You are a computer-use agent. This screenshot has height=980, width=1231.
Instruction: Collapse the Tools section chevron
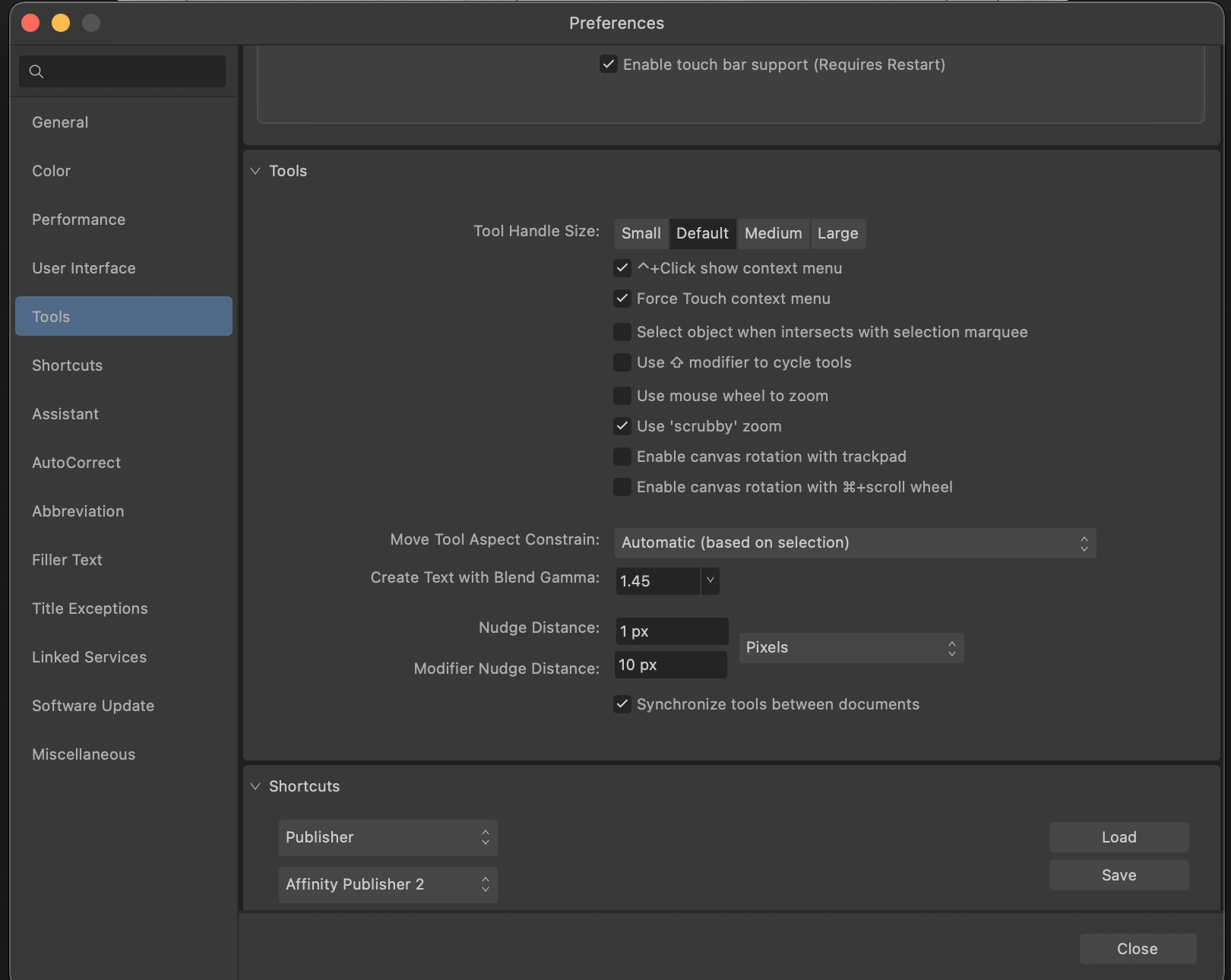[255, 171]
